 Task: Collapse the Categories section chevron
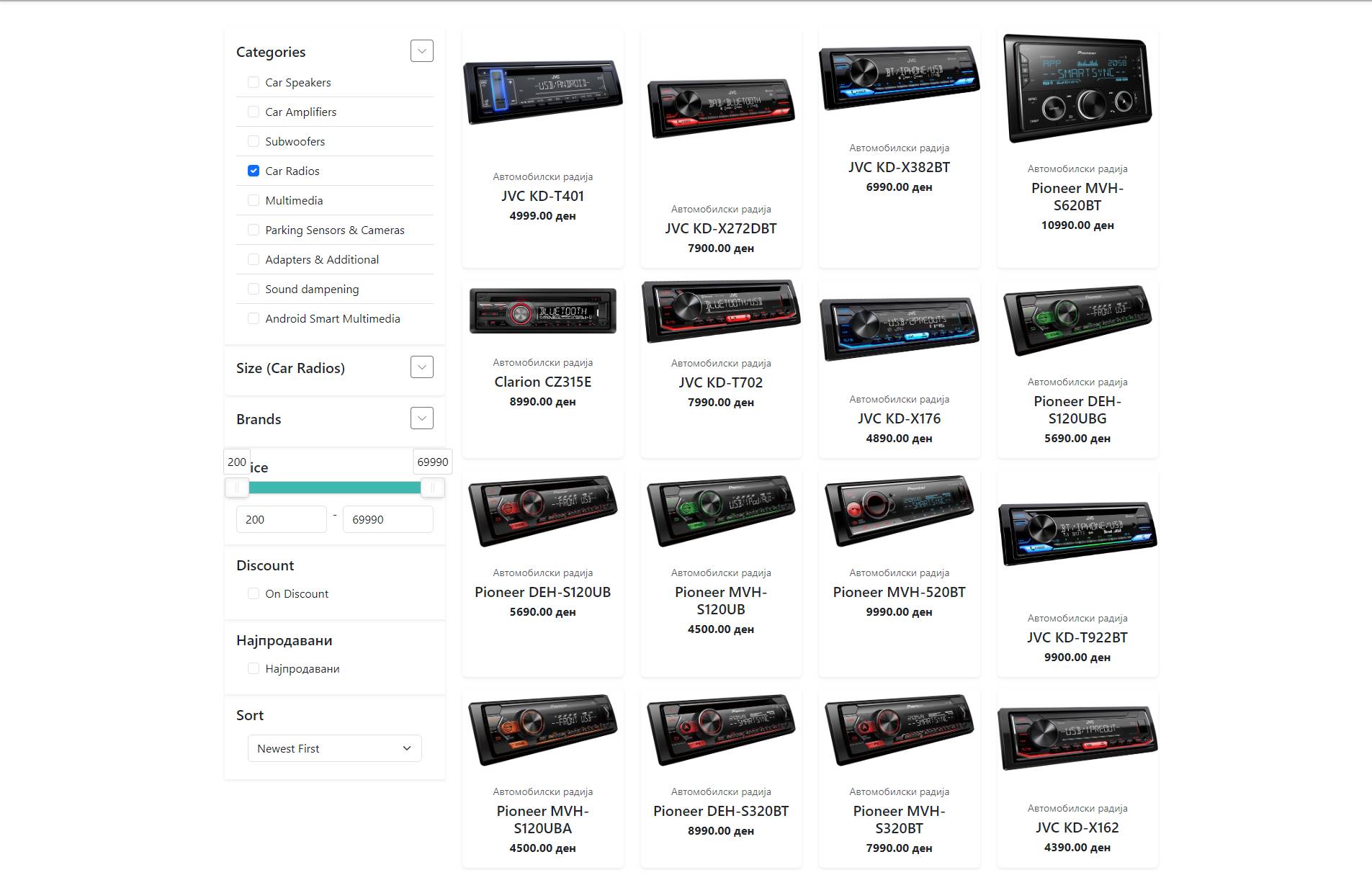(422, 51)
